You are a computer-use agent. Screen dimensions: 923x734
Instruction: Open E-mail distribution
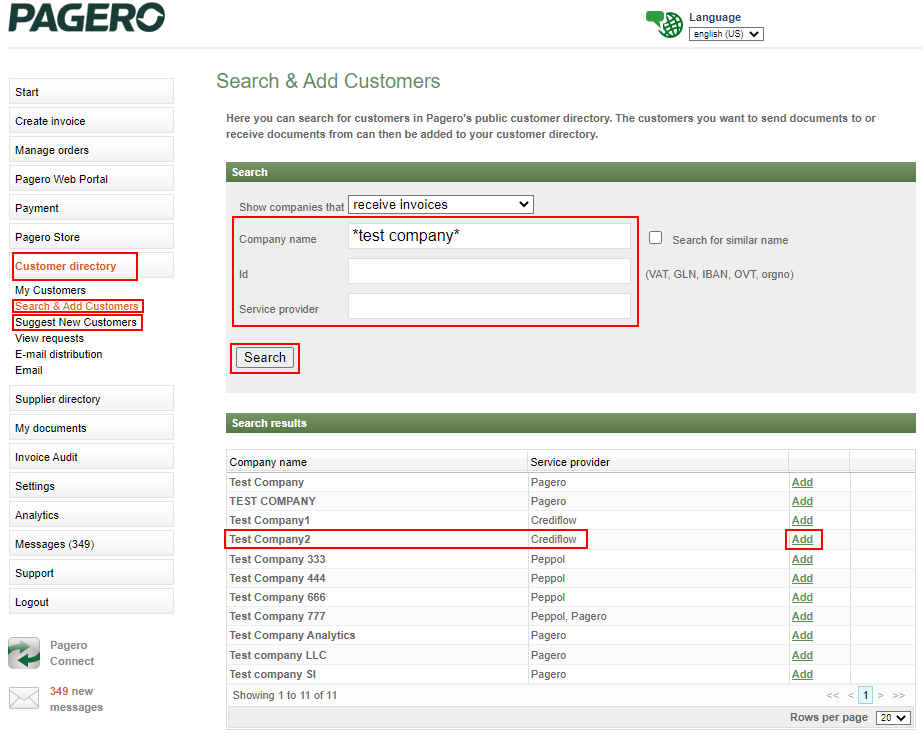coord(58,354)
